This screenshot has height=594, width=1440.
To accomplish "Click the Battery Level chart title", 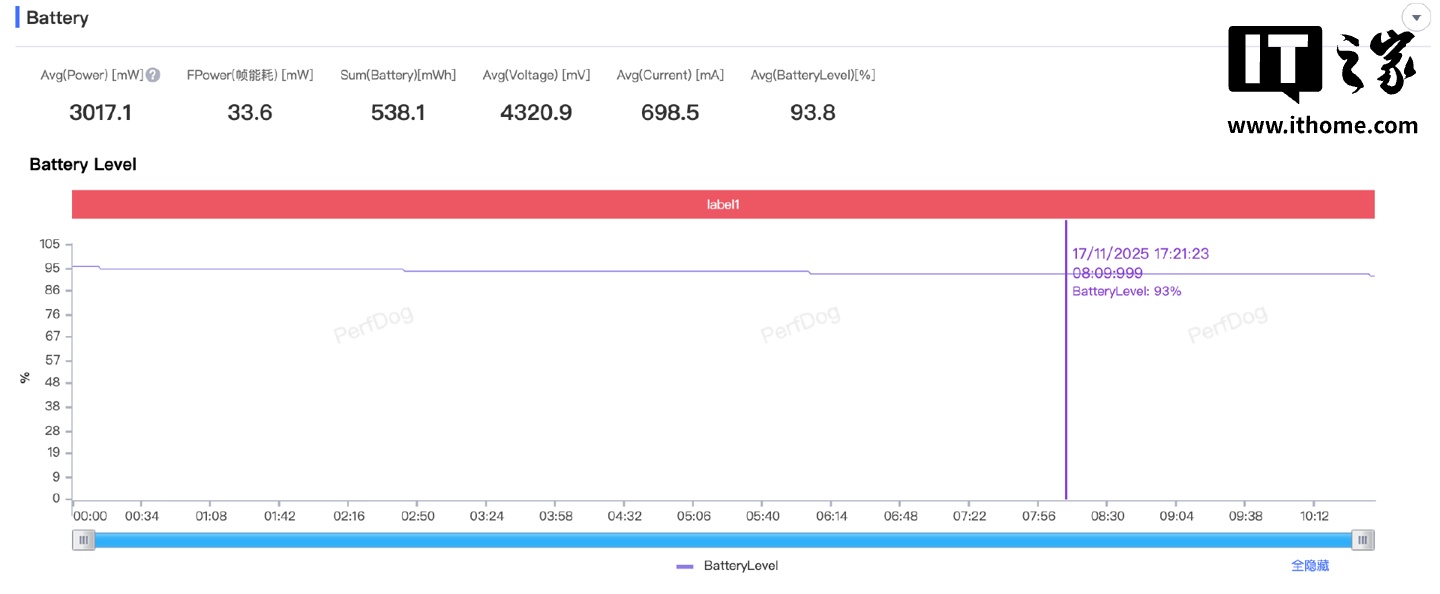I will [x=83, y=164].
